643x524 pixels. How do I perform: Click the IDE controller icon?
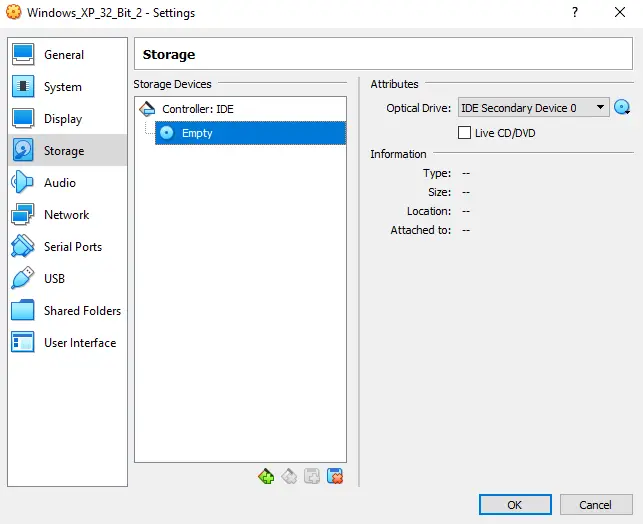(147, 109)
